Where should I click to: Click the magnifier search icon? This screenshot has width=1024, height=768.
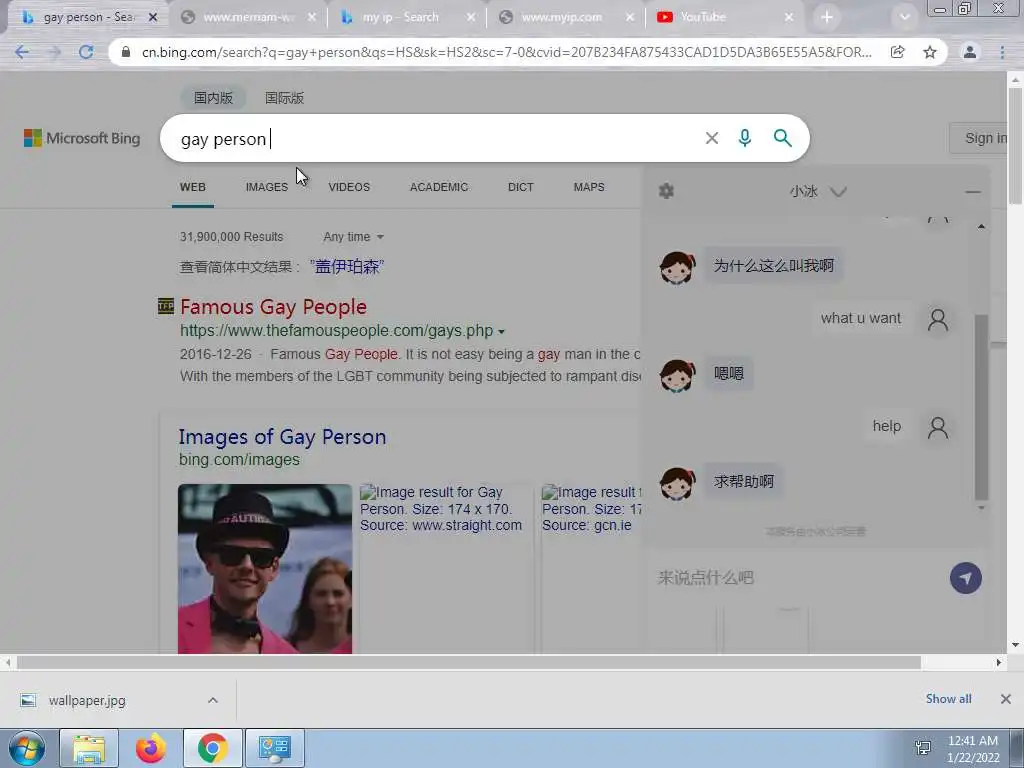tap(782, 138)
